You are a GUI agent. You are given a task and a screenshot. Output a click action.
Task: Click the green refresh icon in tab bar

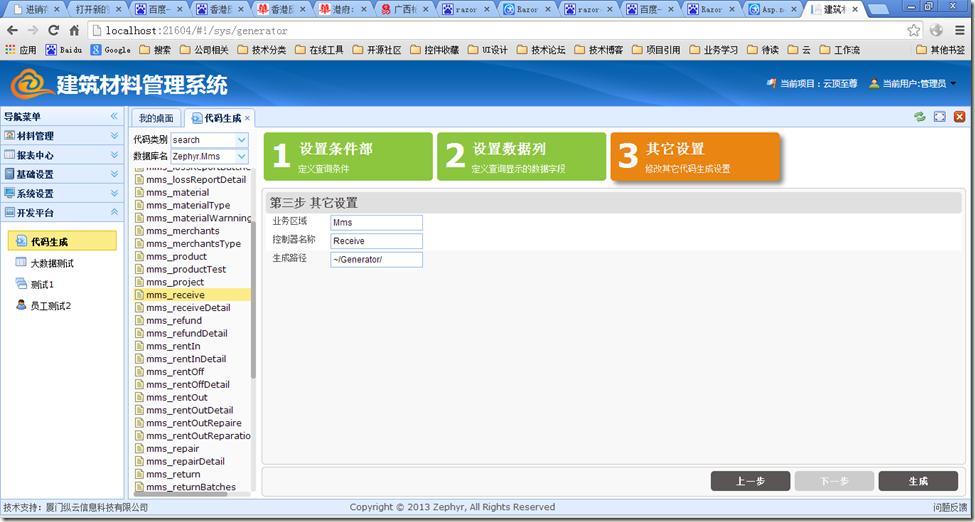coord(919,117)
